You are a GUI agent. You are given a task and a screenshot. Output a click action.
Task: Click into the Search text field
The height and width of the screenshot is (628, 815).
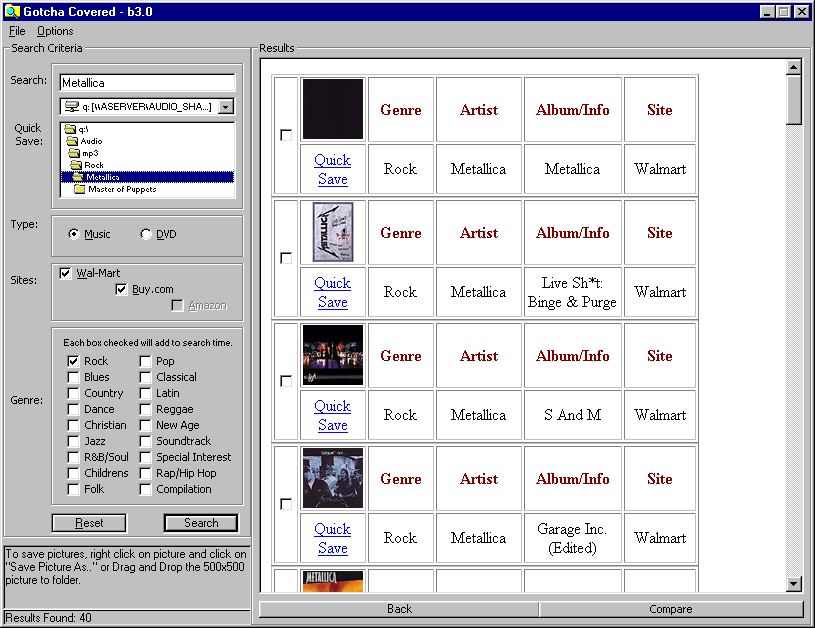147,83
